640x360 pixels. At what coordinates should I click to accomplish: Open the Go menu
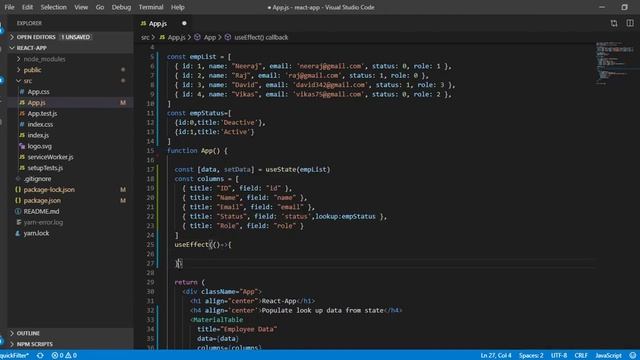coord(100,7)
